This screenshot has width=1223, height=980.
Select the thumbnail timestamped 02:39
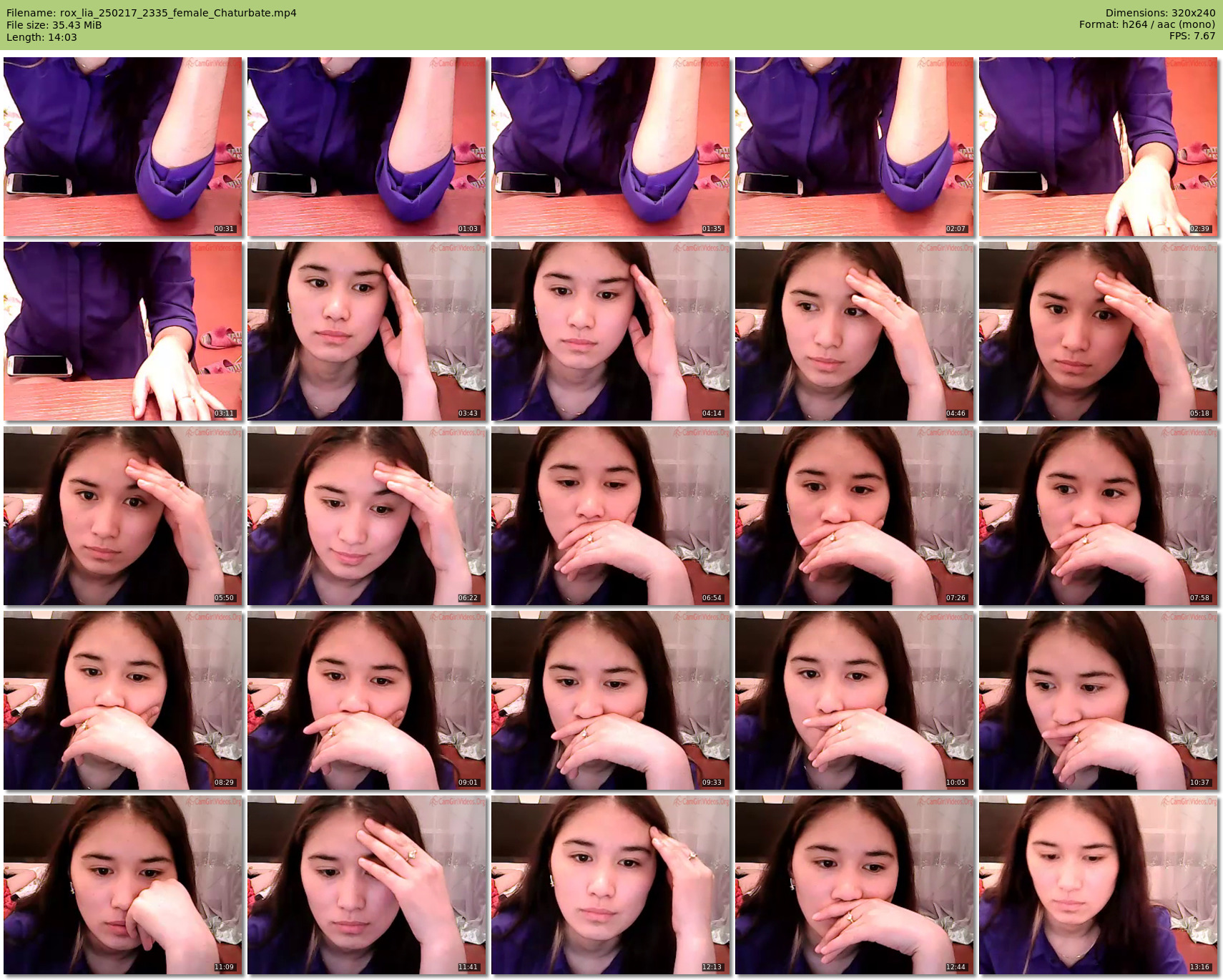click(x=1098, y=147)
